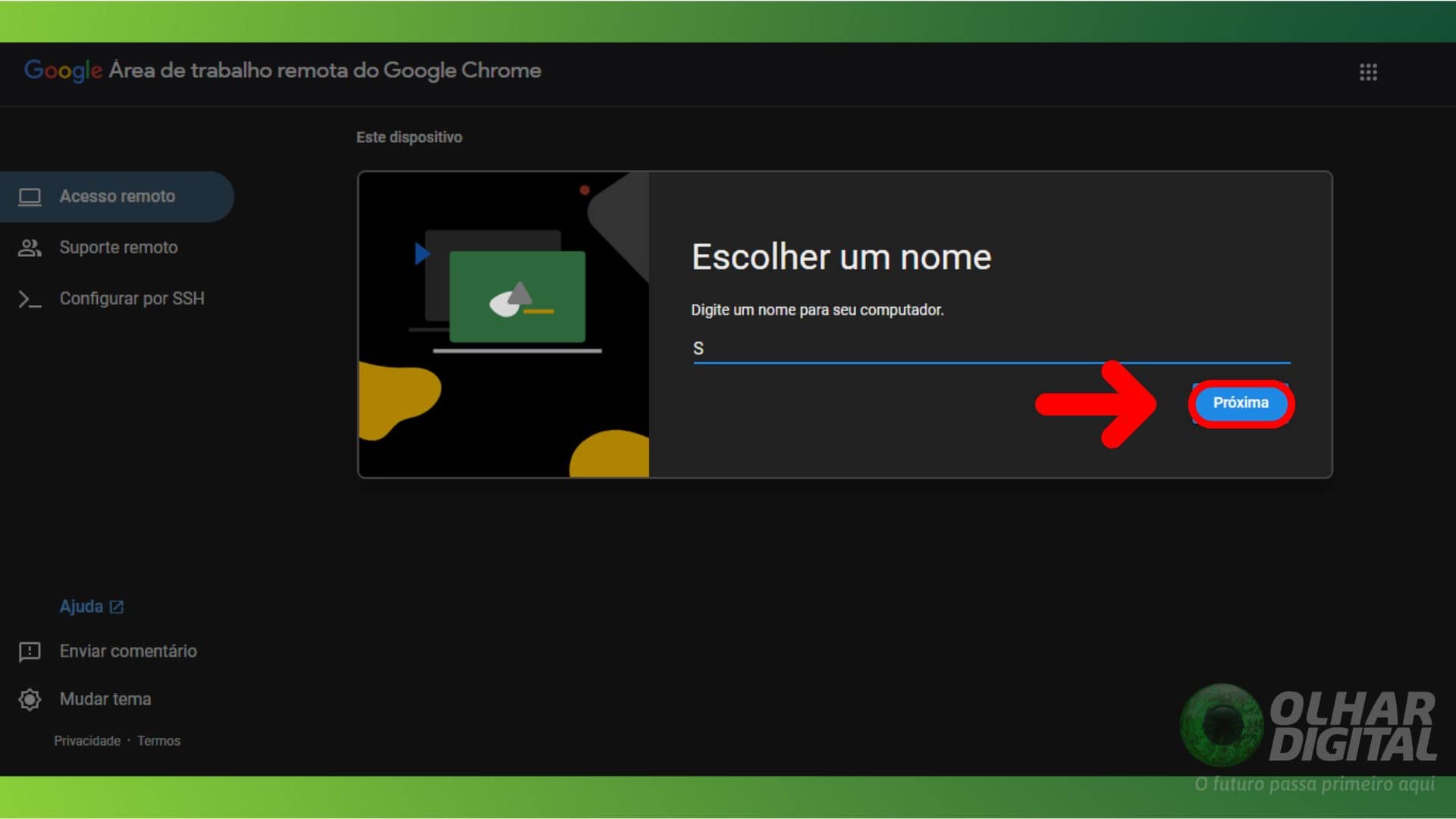Click the Este dispositivo label

coord(409,137)
